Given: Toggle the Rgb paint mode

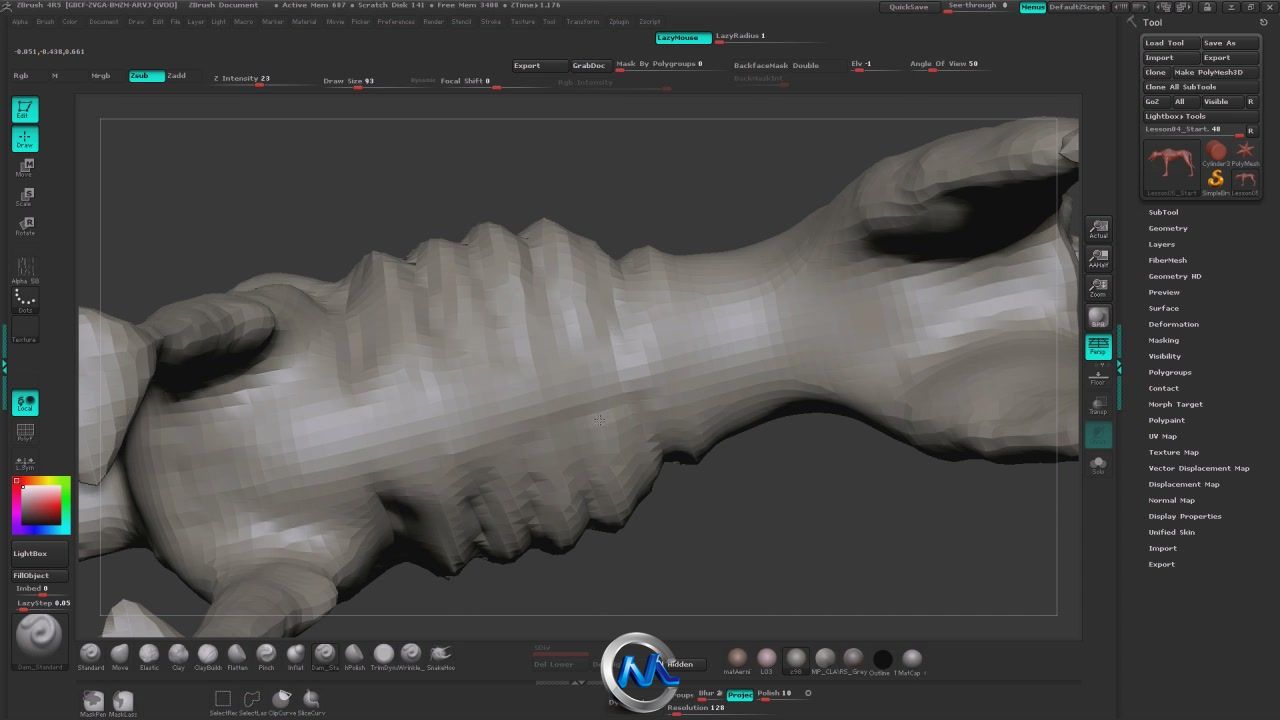Looking at the screenshot, I should click(x=21, y=76).
